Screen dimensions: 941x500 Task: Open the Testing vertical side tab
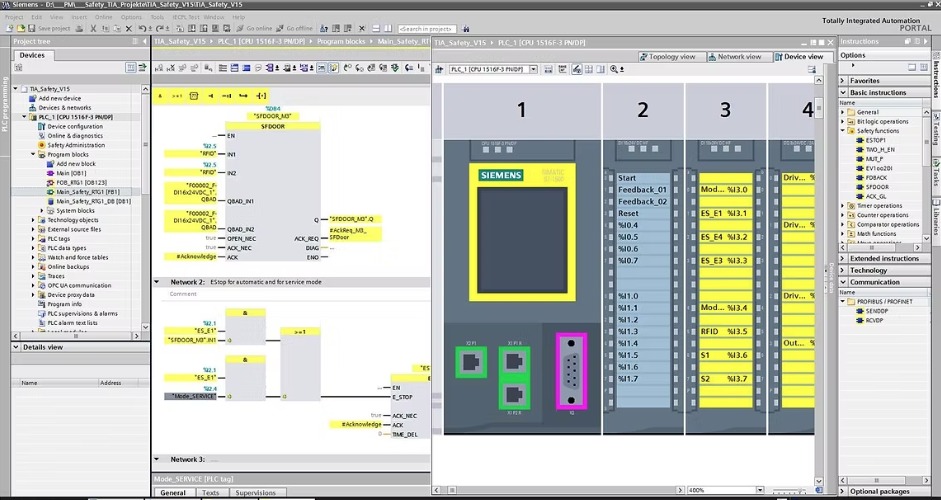click(x=936, y=130)
